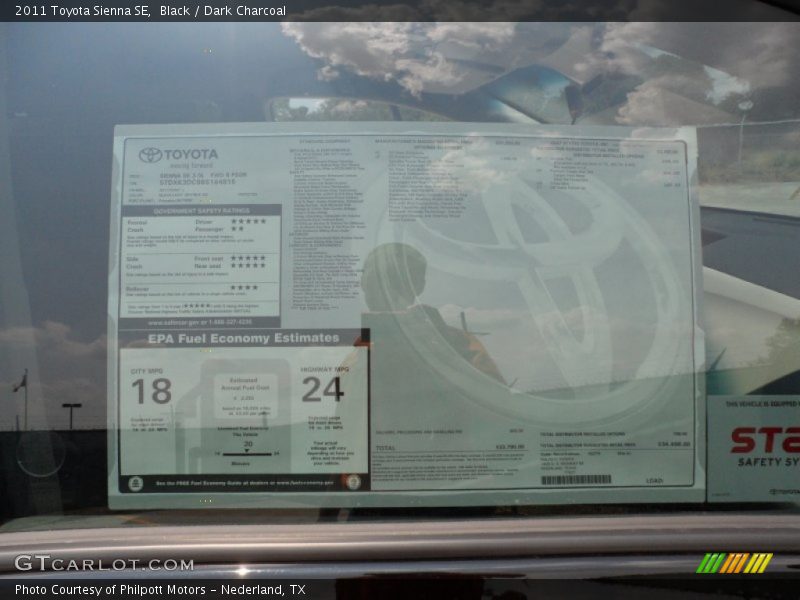Select the highway MPG number 24
This screenshot has width=800, height=600.
tap(323, 389)
